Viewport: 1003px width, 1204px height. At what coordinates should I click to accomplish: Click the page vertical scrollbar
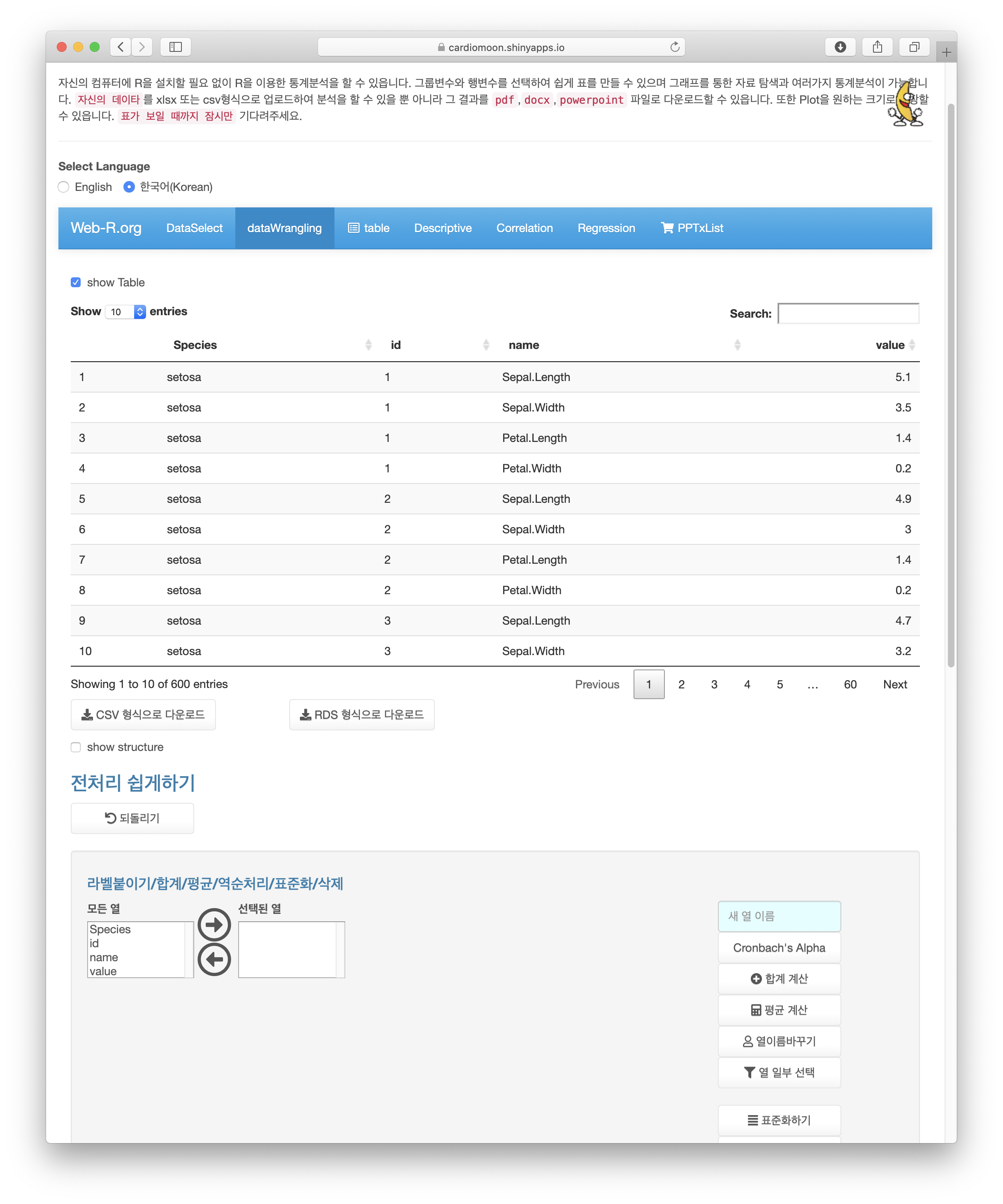(x=951, y=384)
